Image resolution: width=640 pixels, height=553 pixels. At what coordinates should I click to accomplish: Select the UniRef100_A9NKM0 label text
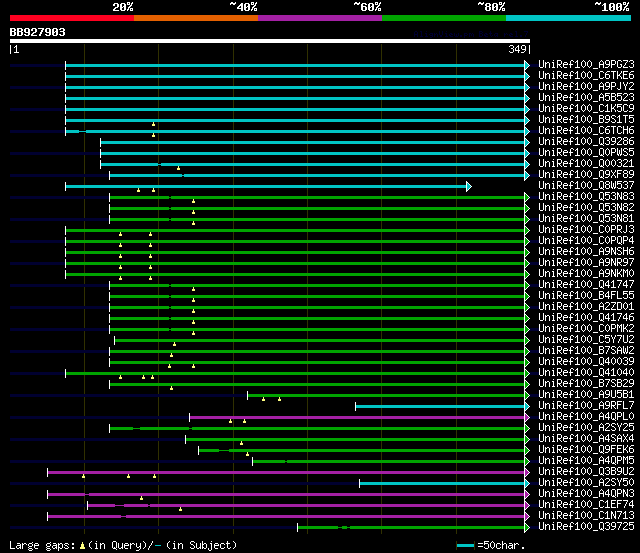[x=586, y=274]
